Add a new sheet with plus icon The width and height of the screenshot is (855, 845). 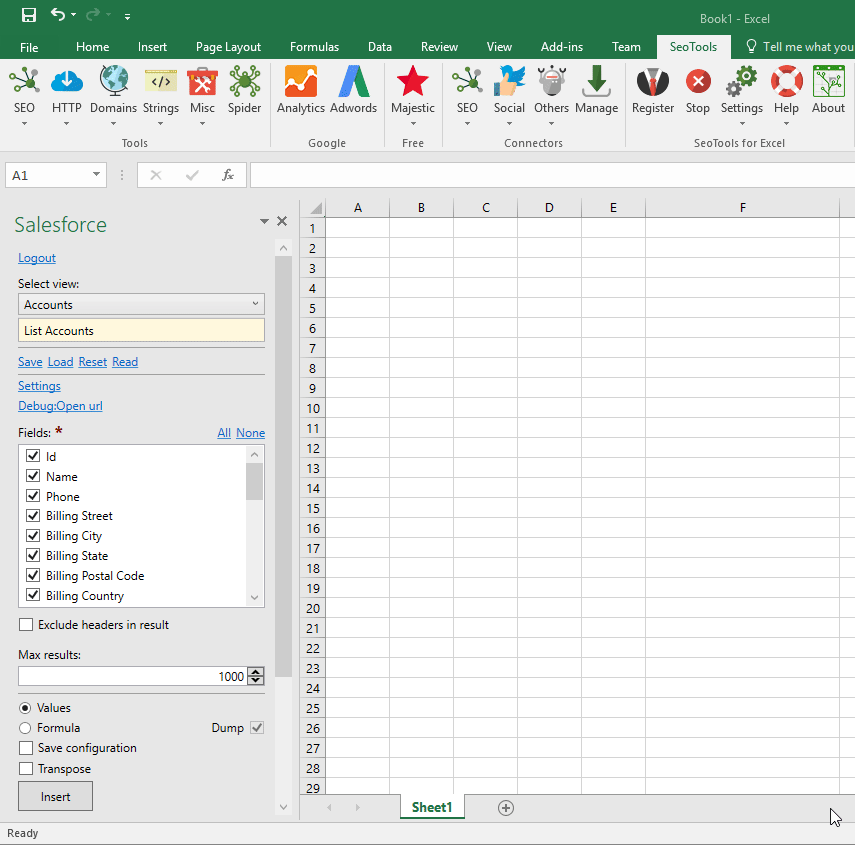click(506, 808)
